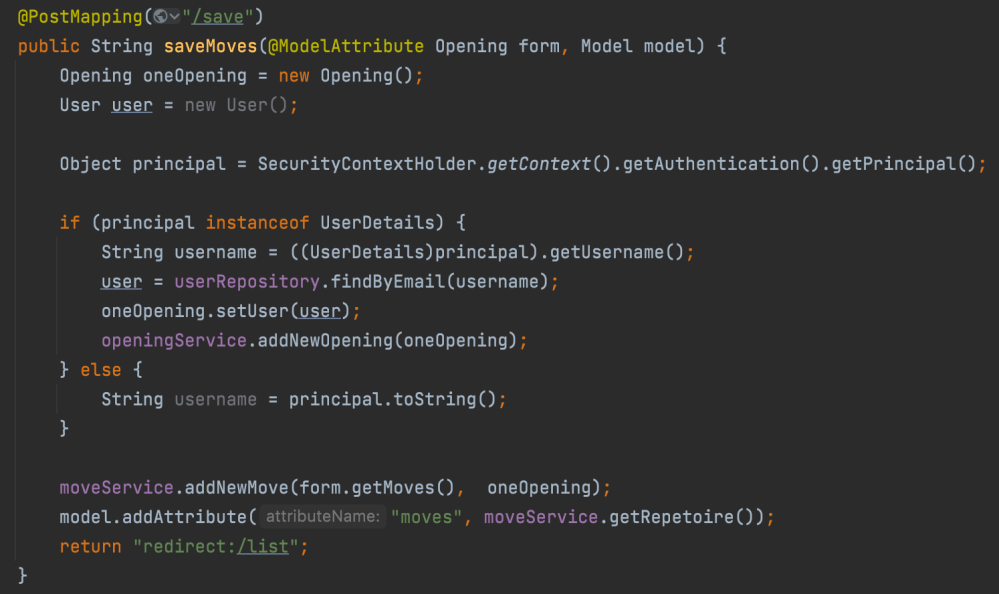Place cursor on saveMoves method name
The height and width of the screenshot is (594, 999).
click(x=209, y=46)
